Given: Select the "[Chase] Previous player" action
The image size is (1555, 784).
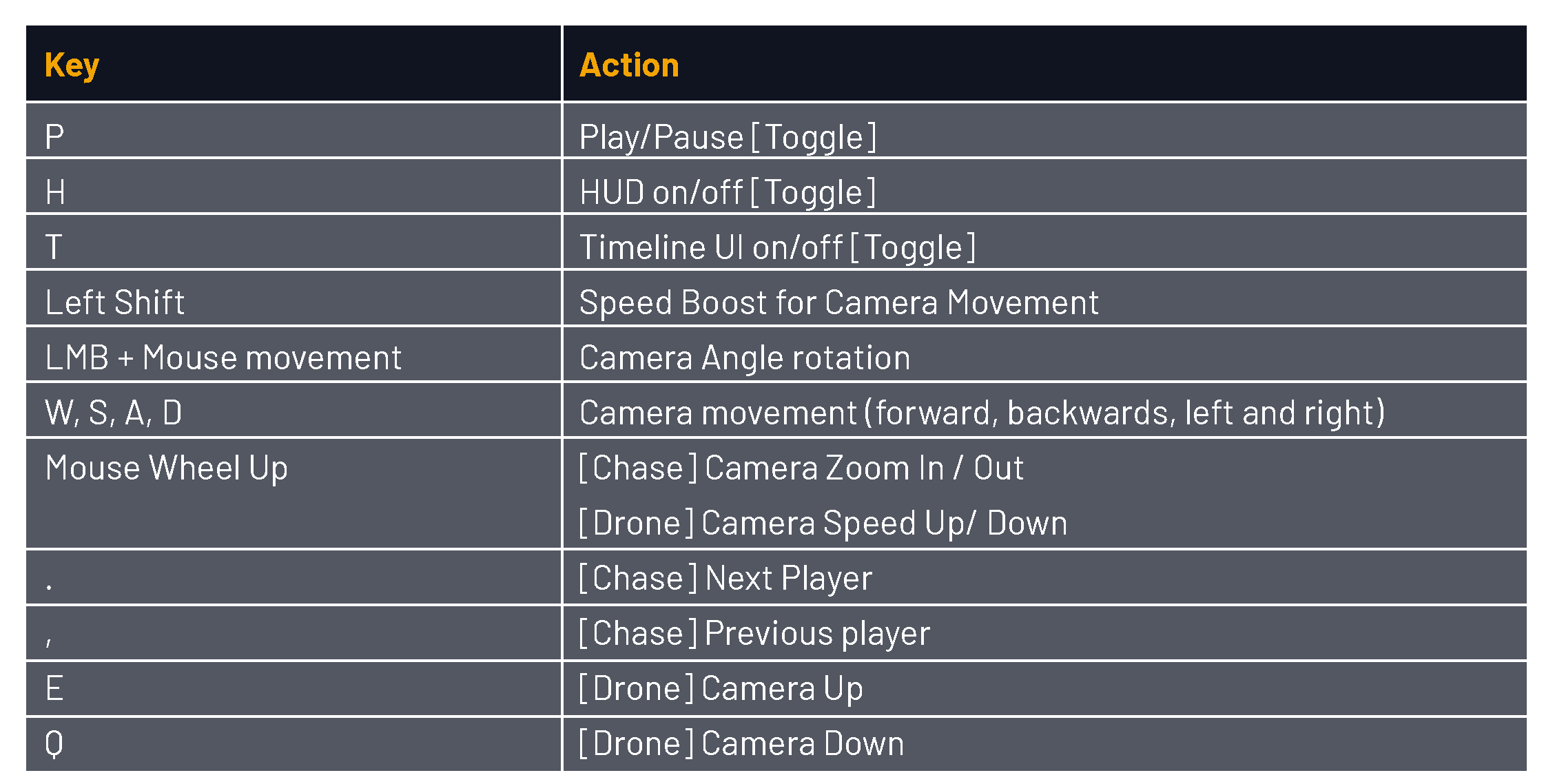Looking at the screenshot, I should coord(754,633).
